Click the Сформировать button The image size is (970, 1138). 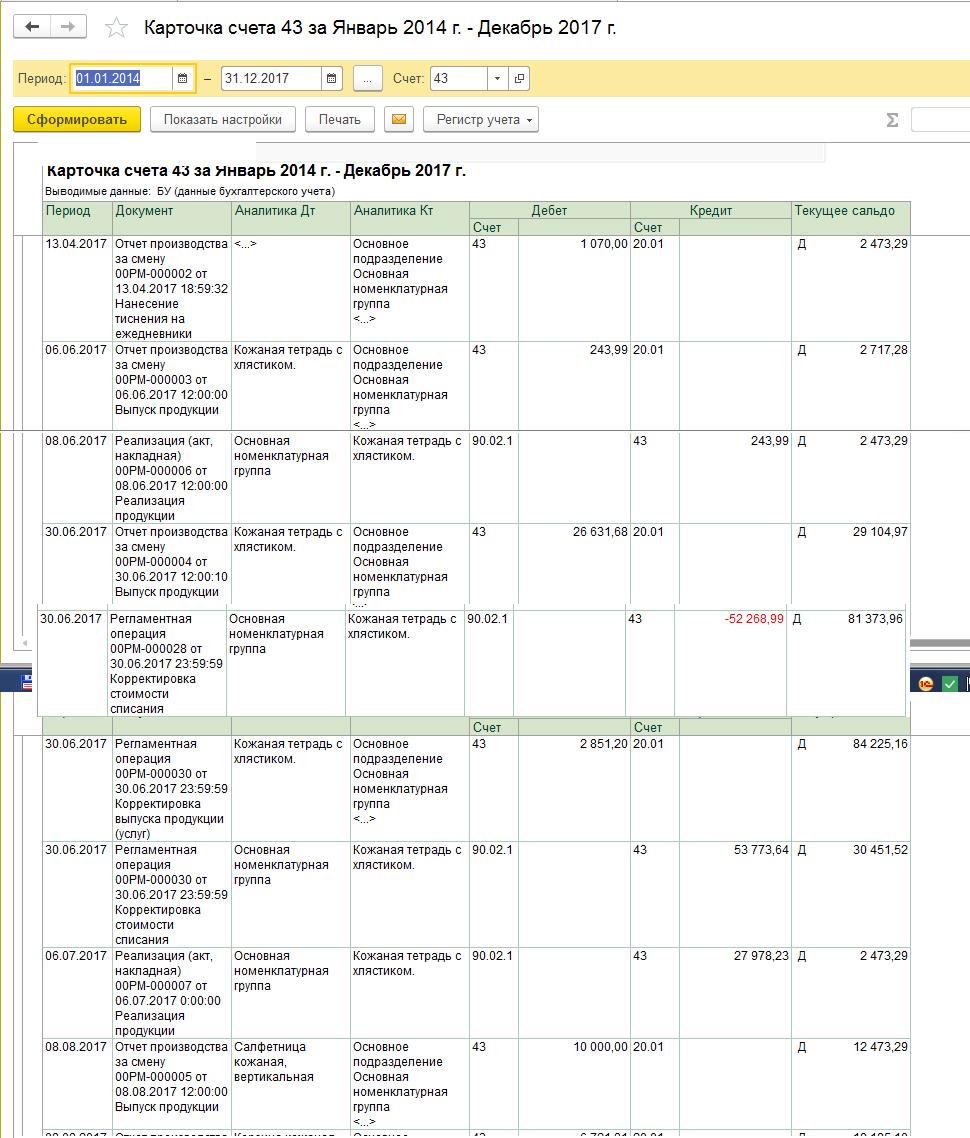(77, 120)
